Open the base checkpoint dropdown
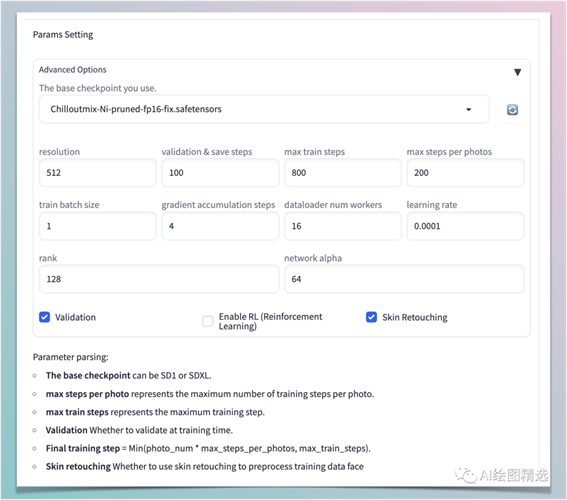This screenshot has height=500, width=567. [264, 109]
